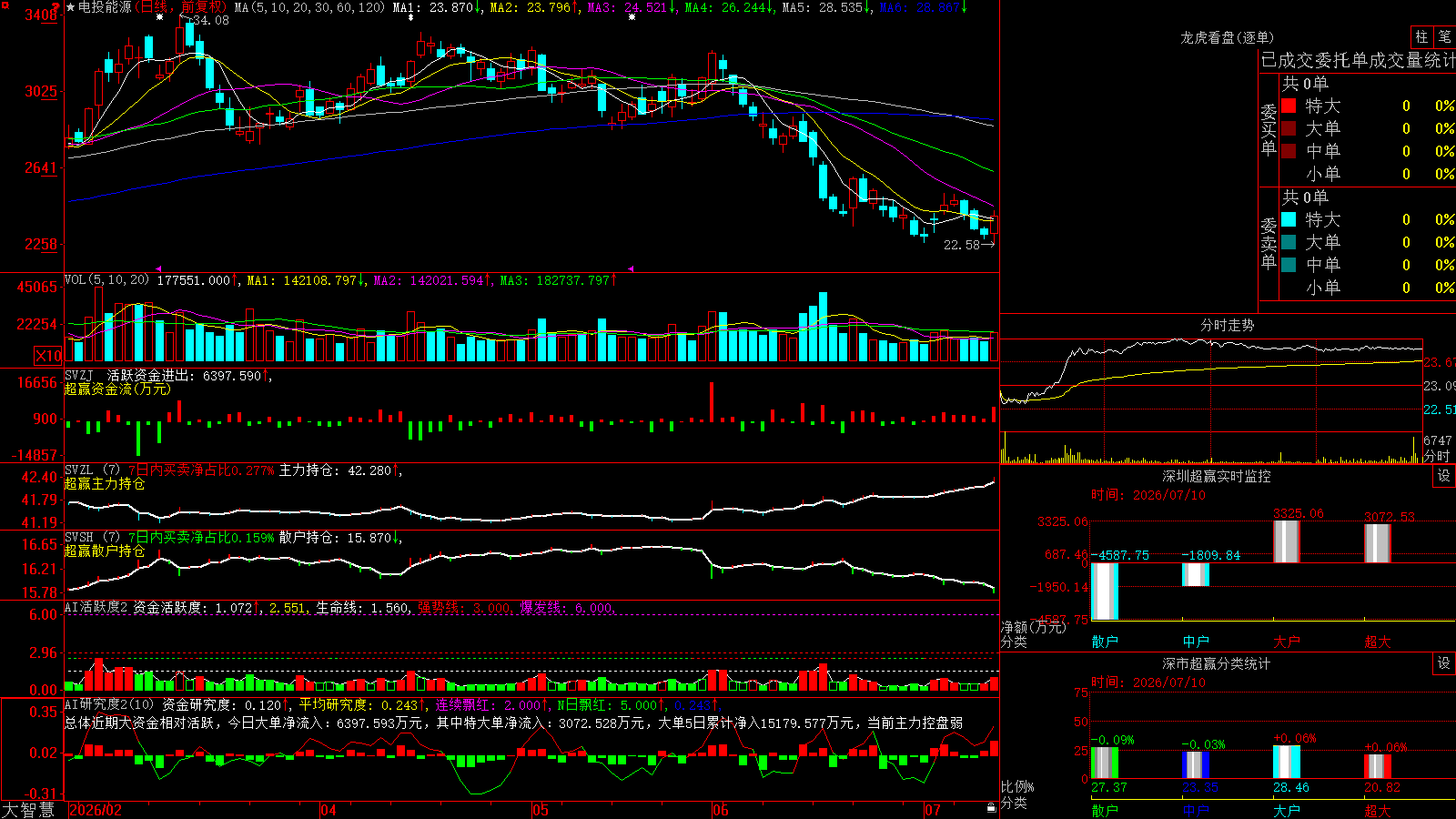Click the 时间 date in 深圳超赢实时监控
Image resolution: width=1456 pixels, height=819 pixels.
coord(1148,495)
